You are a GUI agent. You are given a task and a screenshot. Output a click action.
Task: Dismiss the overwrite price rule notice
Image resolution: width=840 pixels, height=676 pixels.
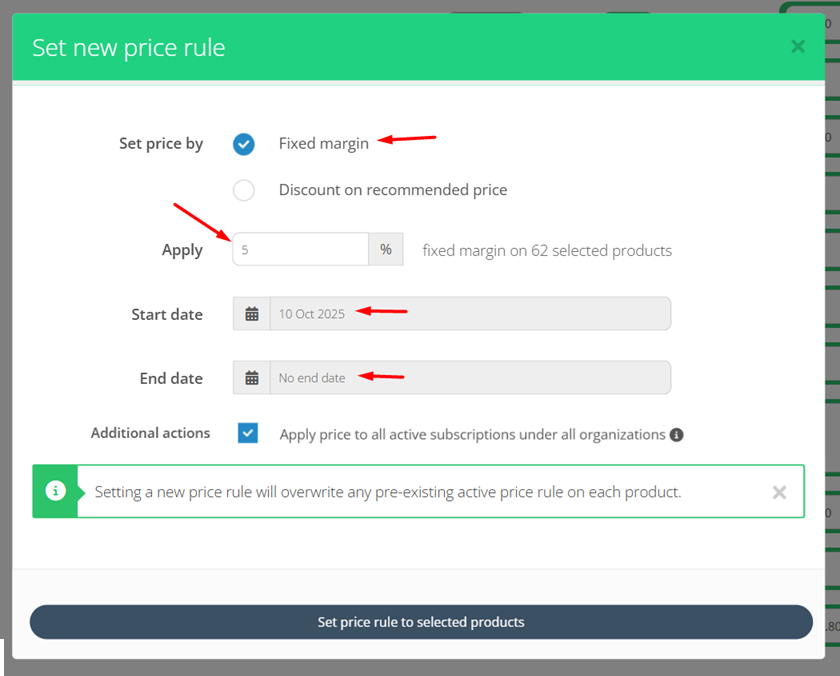pos(779,492)
